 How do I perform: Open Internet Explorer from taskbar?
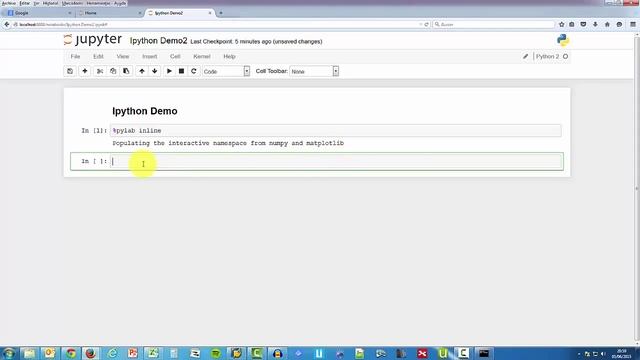tap(112, 353)
